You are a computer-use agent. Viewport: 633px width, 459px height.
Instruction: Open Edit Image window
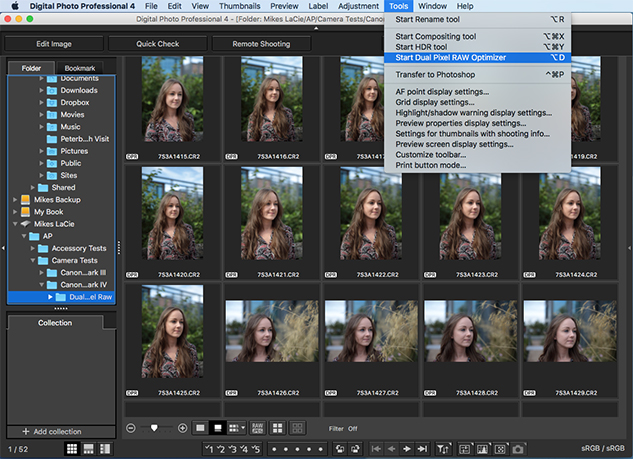tap(54, 44)
